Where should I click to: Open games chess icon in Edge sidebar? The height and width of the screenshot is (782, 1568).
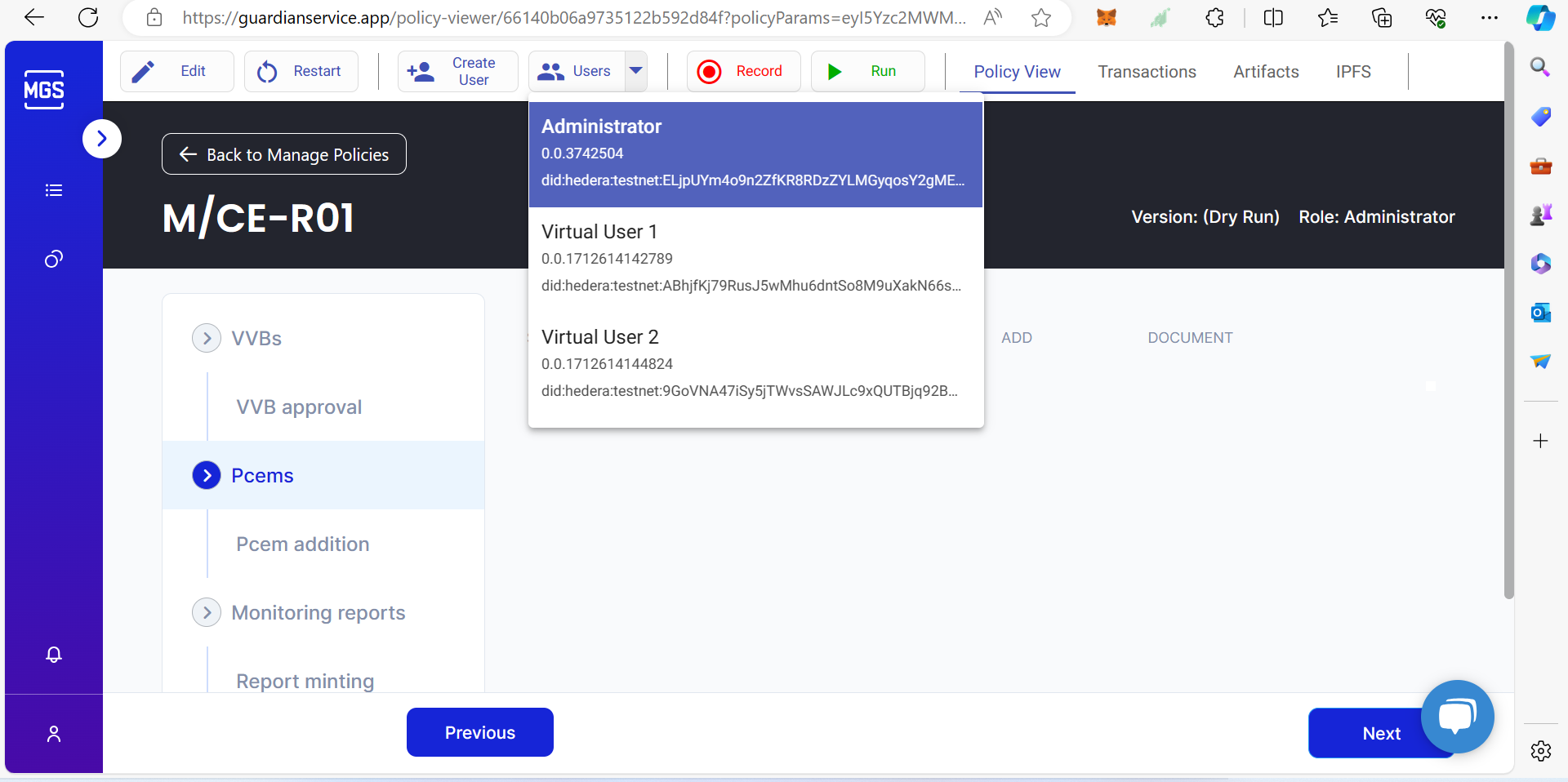point(1540,215)
